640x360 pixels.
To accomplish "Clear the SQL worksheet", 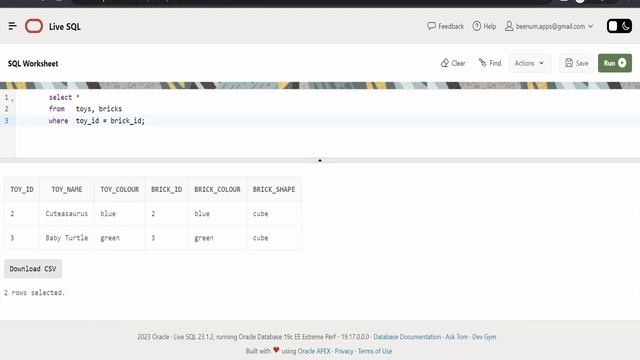I will pyautogui.click(x=453, y=63).
